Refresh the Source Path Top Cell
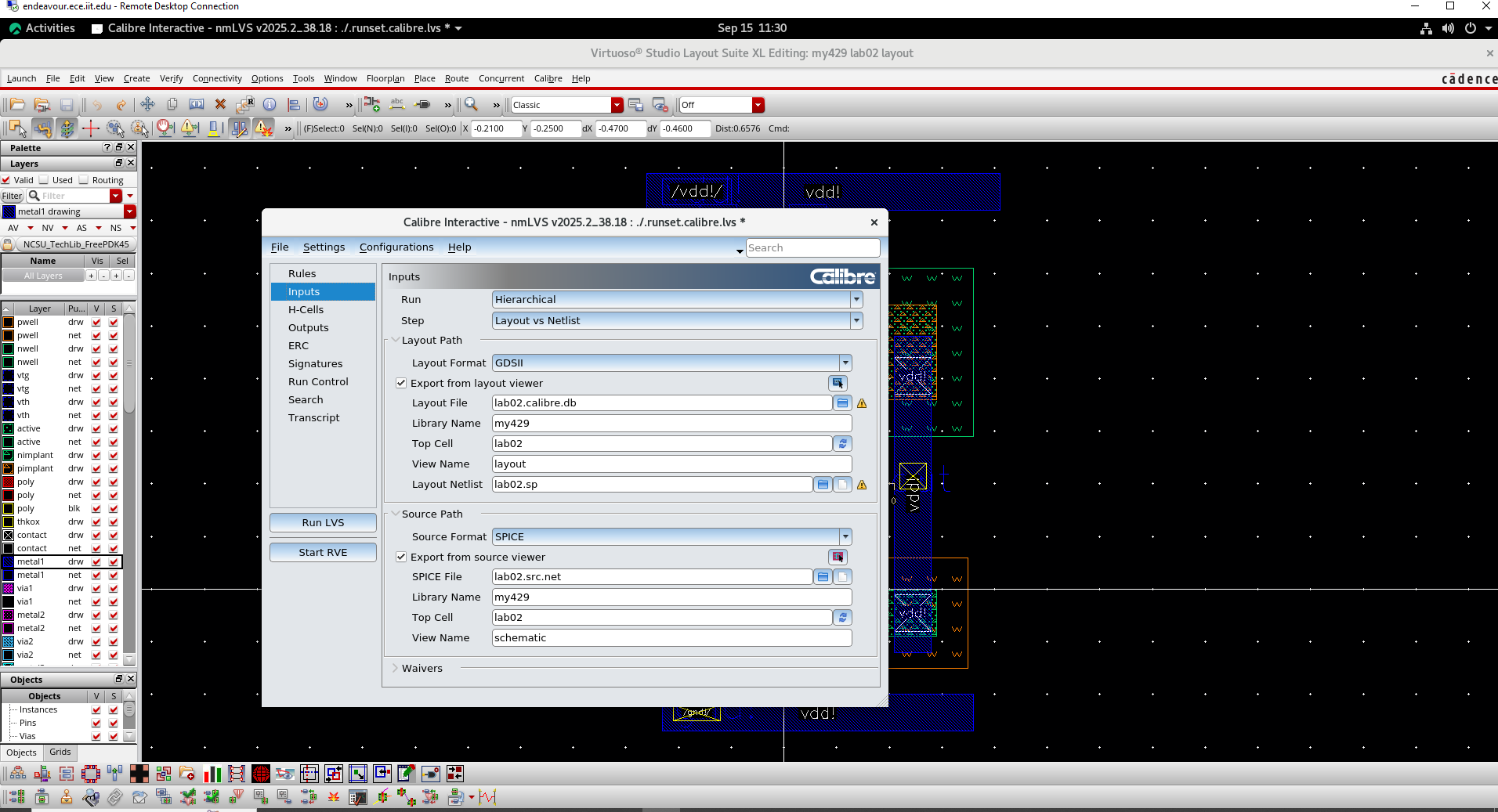 point(842,618)
